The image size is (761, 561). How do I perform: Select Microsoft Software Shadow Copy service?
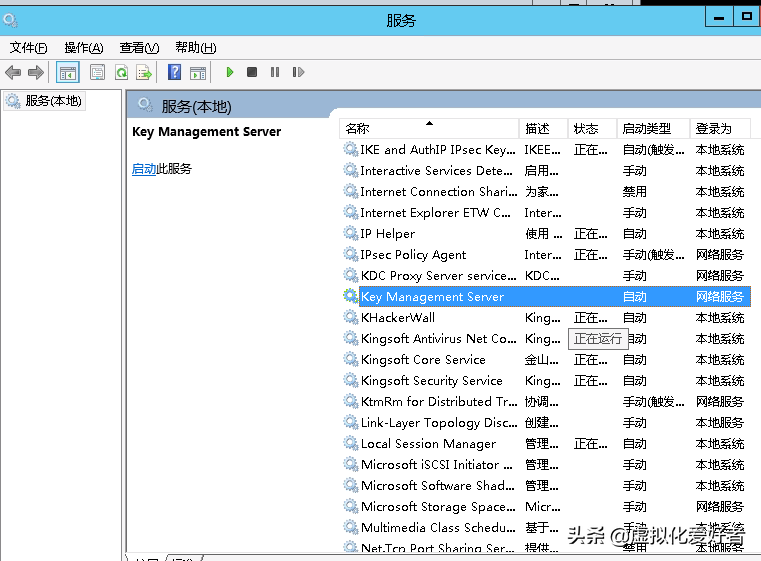tap(546, 486)
